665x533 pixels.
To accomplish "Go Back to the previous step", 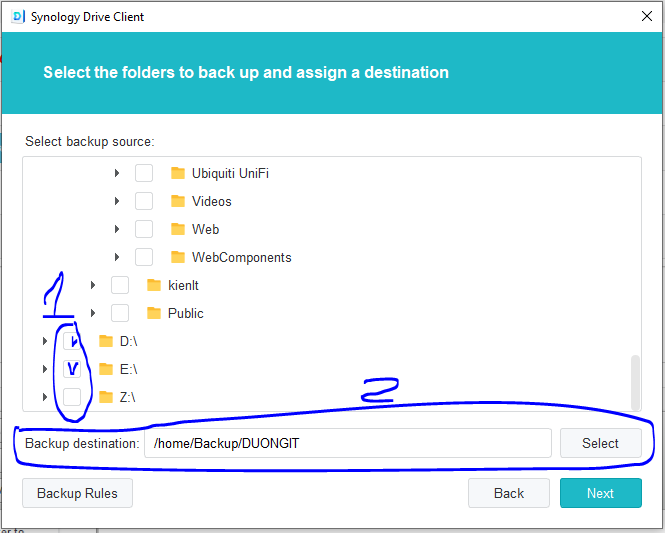I will (x=509, y=493).
